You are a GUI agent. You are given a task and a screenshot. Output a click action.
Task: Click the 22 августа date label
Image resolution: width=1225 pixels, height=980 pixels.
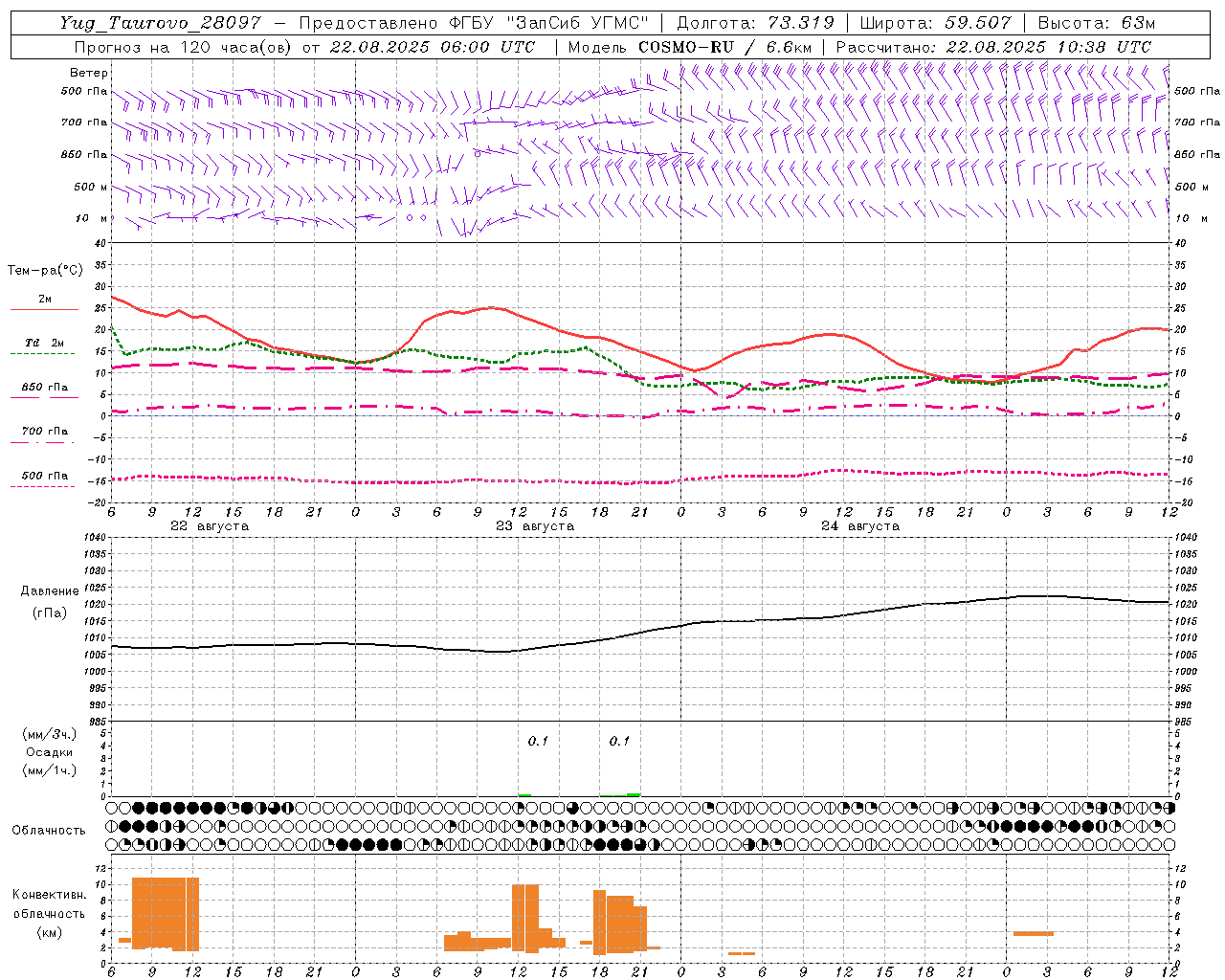pos(210,526)
